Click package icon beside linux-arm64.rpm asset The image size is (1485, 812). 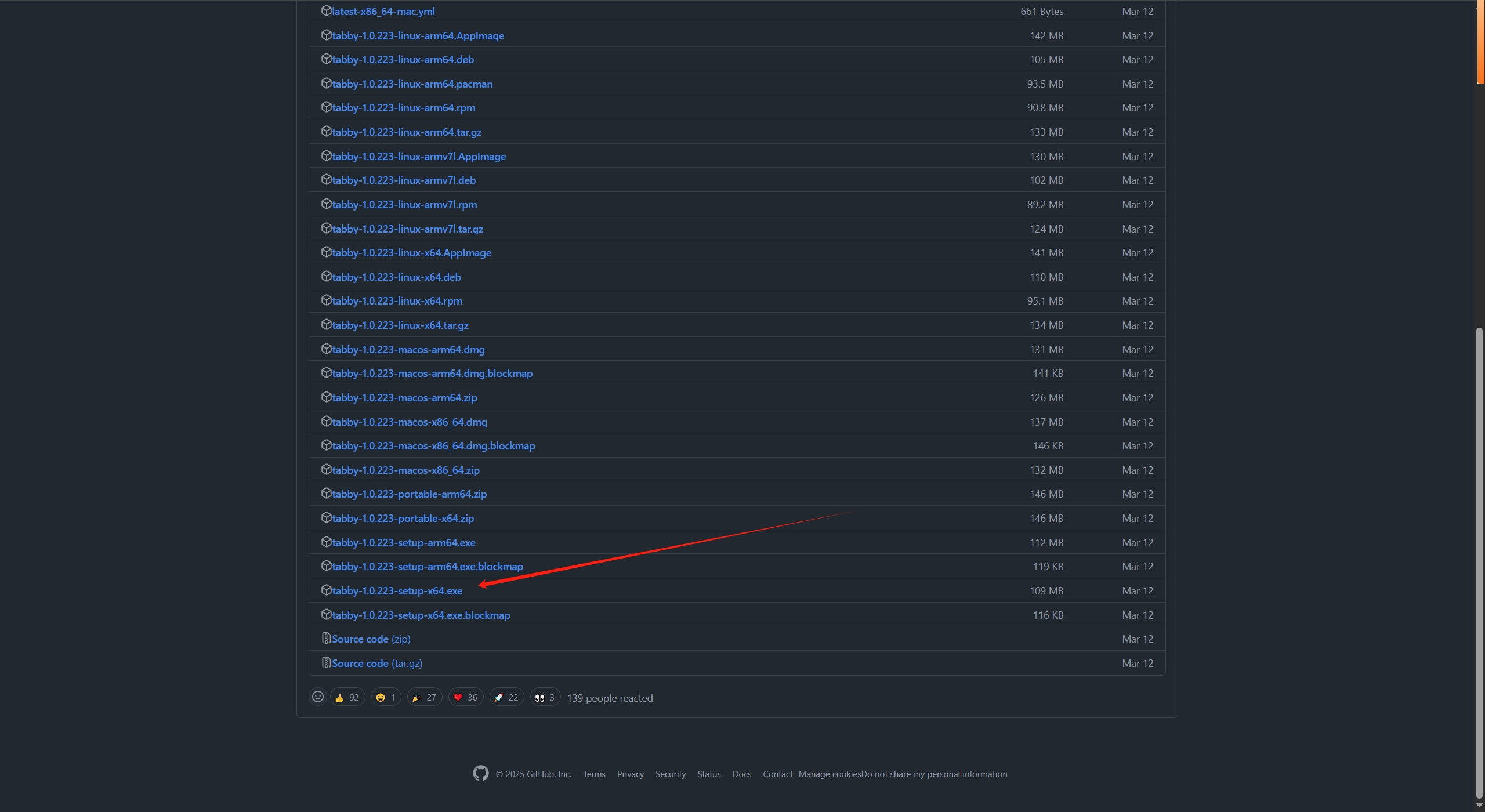[326, 107]
